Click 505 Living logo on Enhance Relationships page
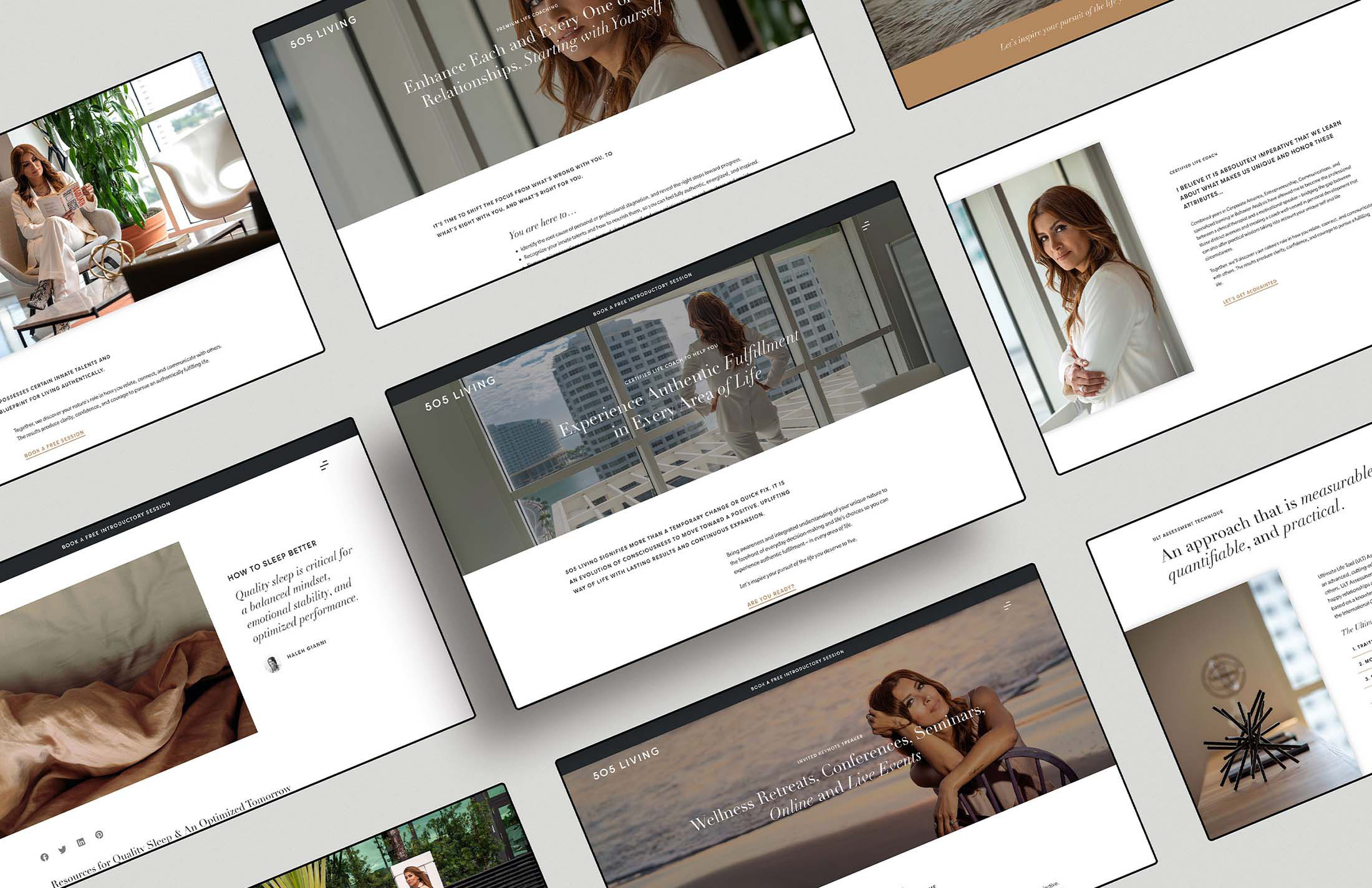The width and height of the screenshot is (1372, 888). tap(323, 32)
